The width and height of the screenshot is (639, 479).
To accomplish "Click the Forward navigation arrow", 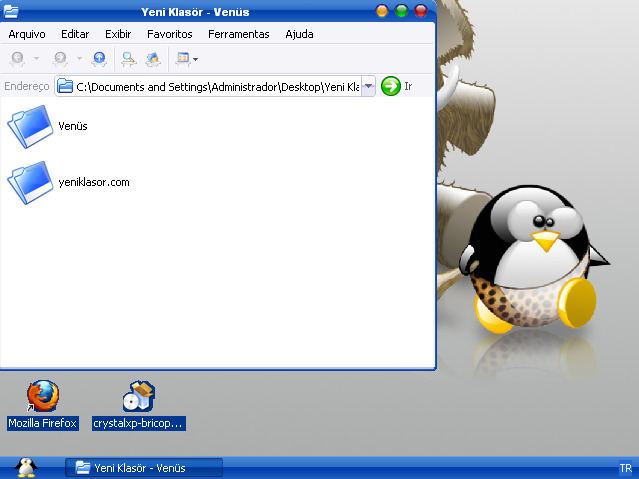I will click(60, 59).
